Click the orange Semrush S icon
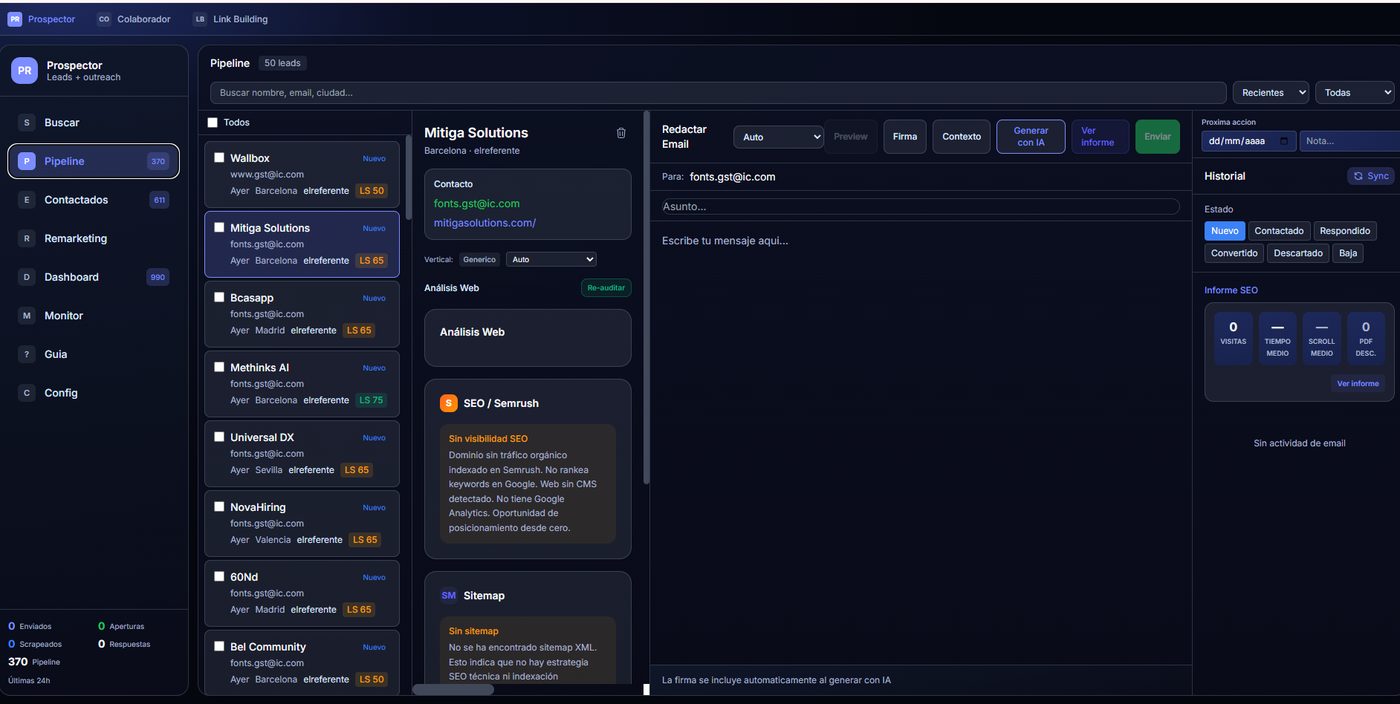The image size is (1400, 704). (449, 403)
